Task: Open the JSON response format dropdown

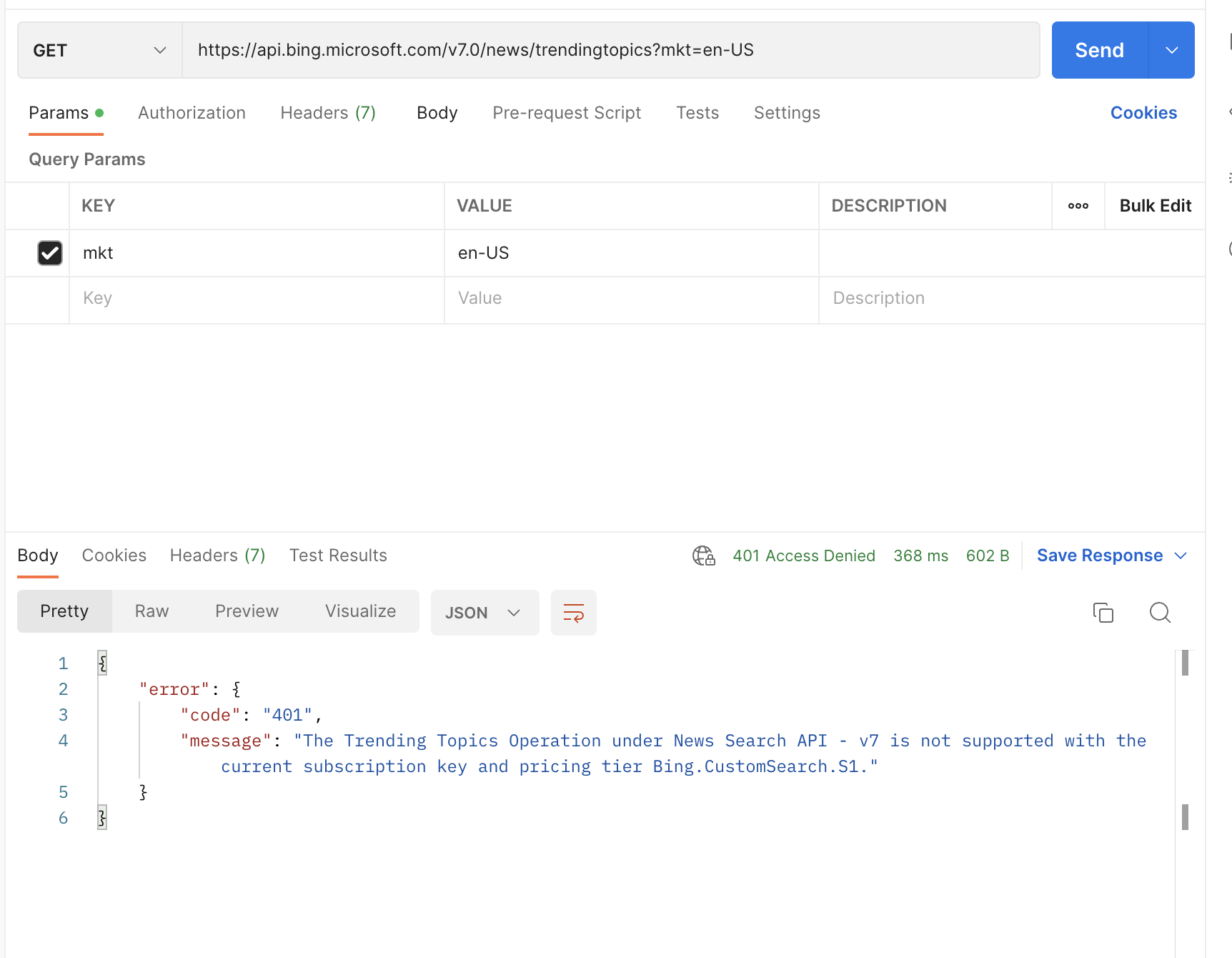Action: [x=485, y=612]
